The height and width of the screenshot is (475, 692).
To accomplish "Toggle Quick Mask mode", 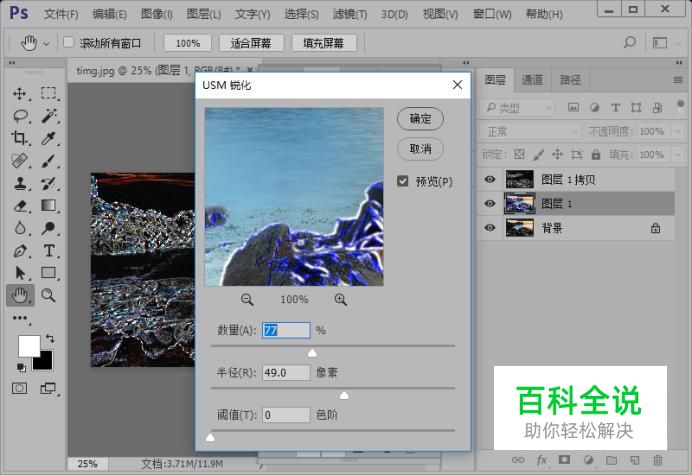I will (x=19, y=388).
